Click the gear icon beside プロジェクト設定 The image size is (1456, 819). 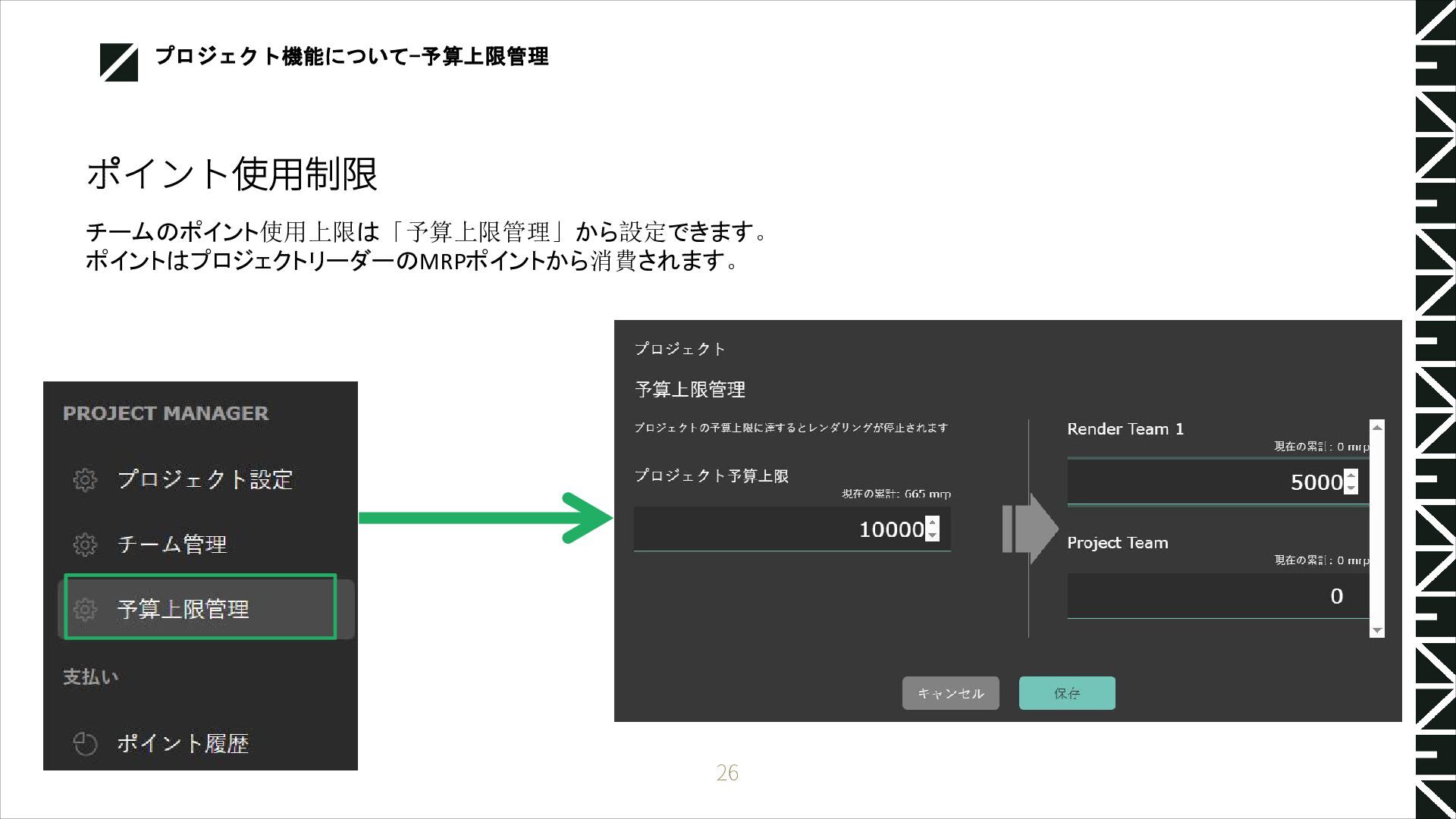click(x=85, y=479)
